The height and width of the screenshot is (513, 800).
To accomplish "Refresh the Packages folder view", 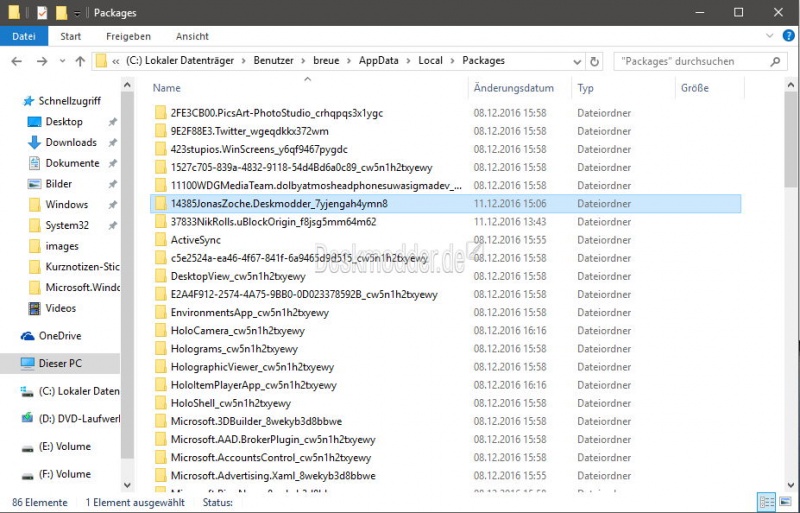I will [x=595, y=61].
